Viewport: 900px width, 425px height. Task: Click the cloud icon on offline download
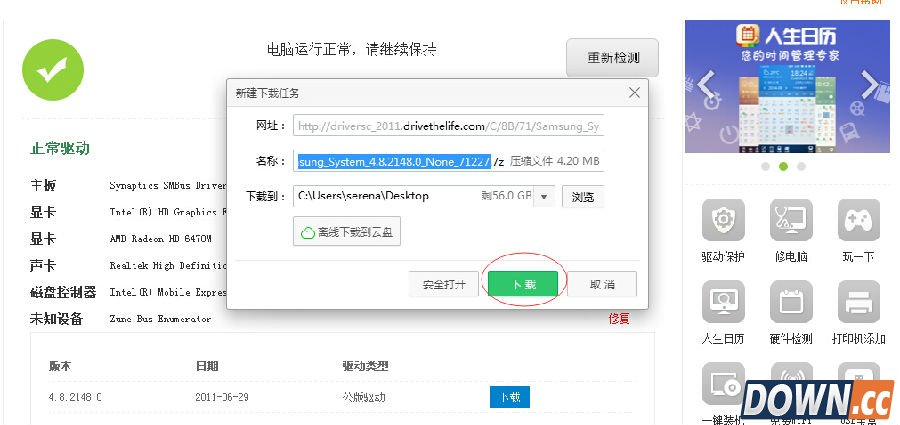(x=308, y=233)
